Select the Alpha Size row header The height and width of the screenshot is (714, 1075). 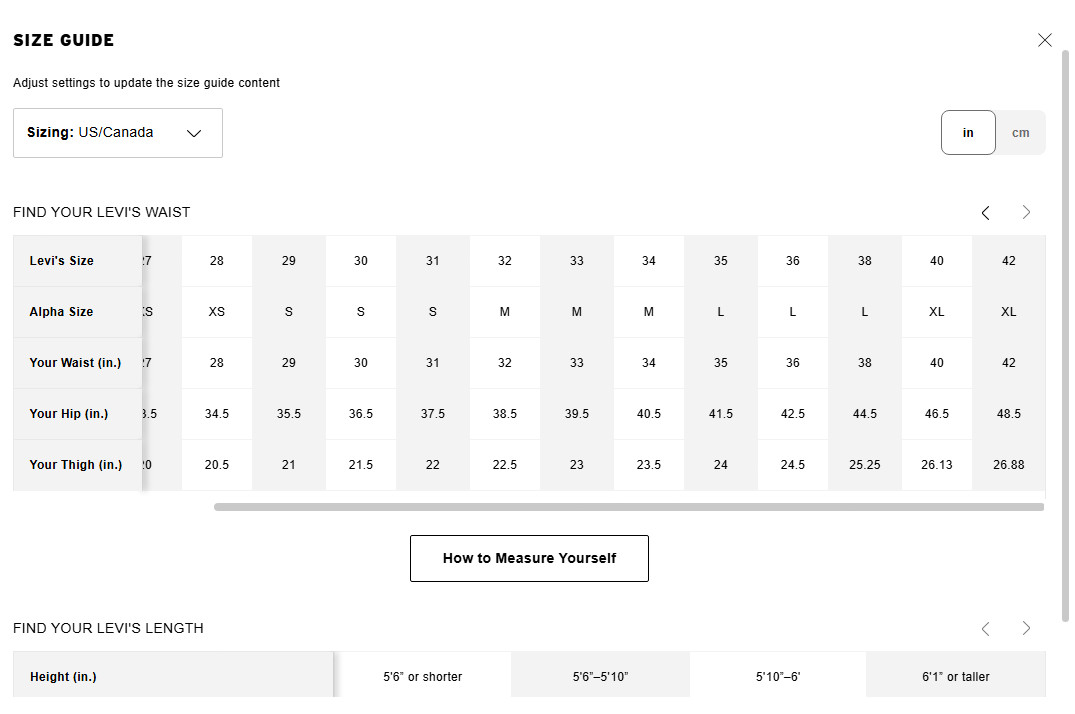coord(77,311)
